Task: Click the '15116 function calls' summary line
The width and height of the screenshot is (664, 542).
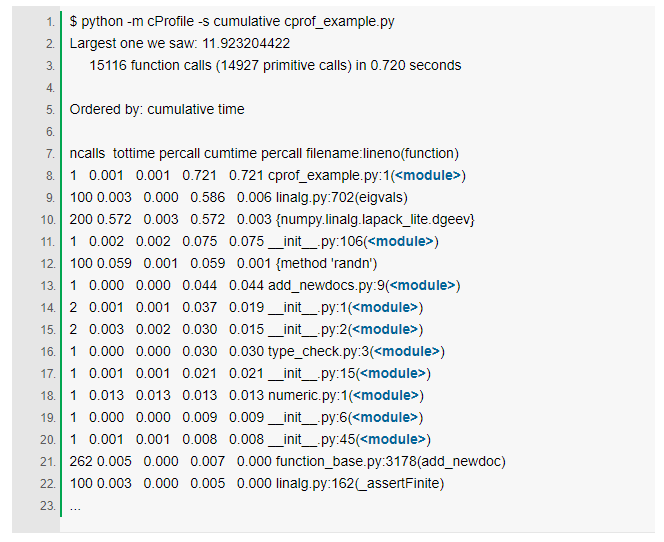Action: tap(275, 66)
